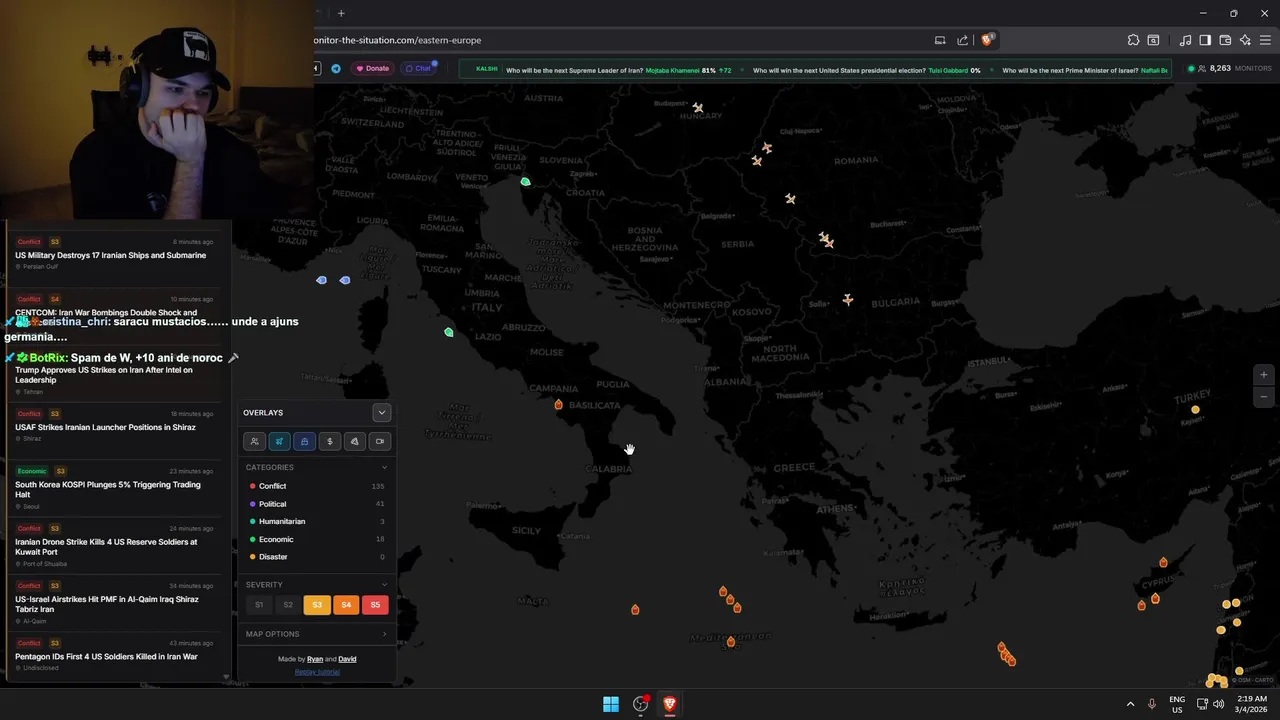Click the green marker in central Italy

449,332
